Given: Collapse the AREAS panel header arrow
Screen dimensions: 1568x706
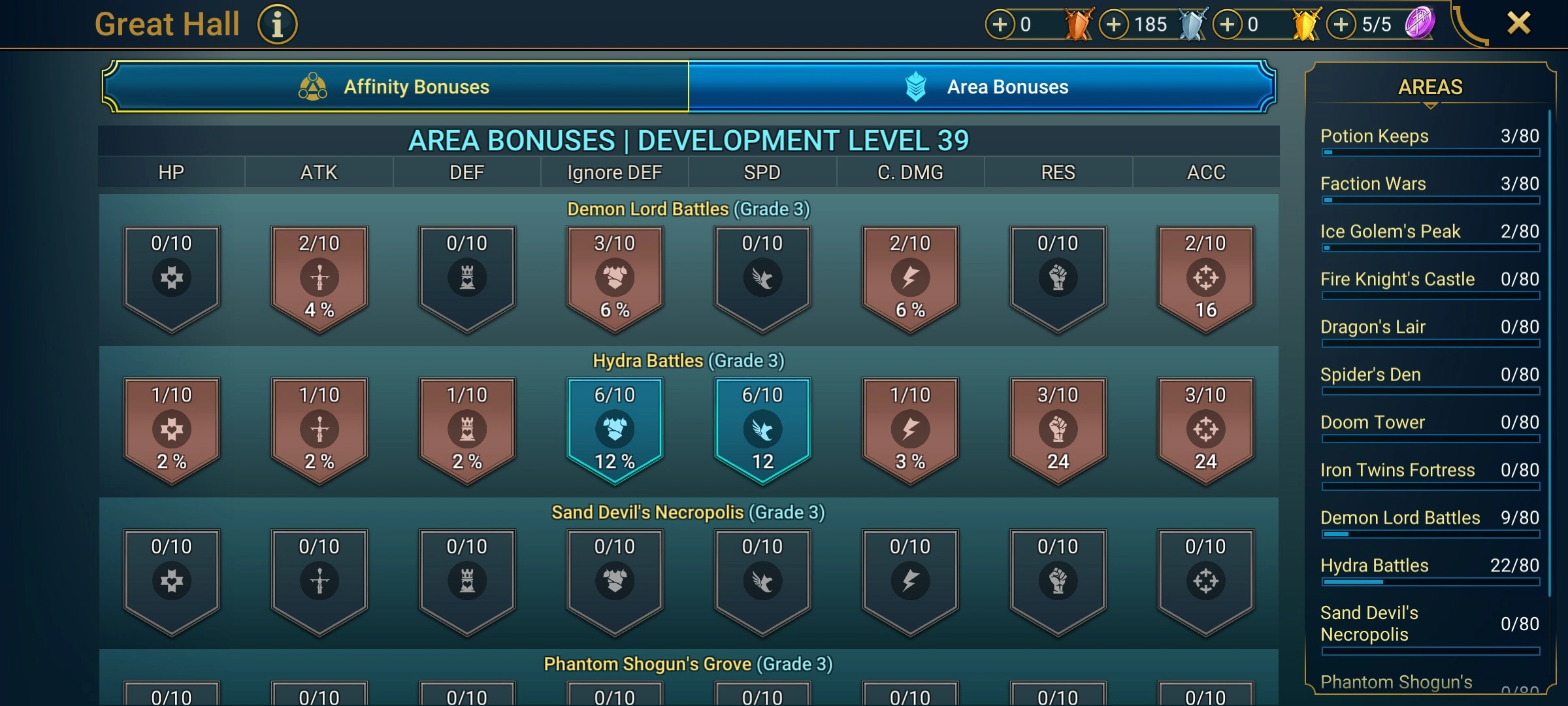Looking at the screenshot, I should (x=1430, y=105).
